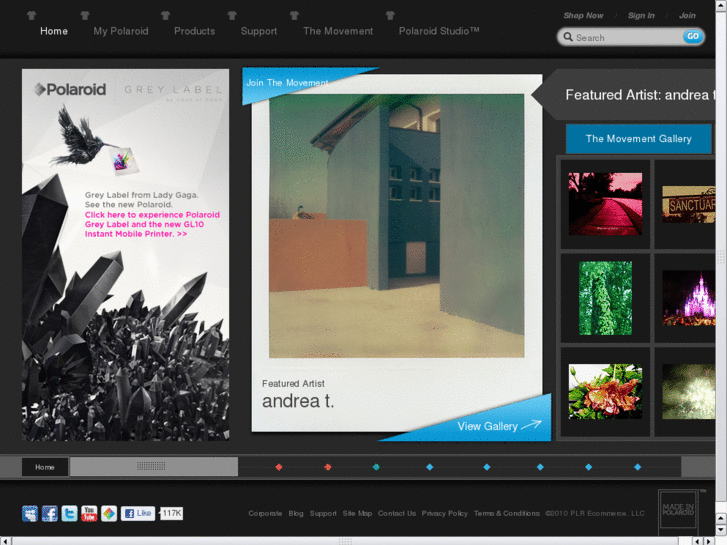Click the first social icon in footer
Image resolution: width=727 pixels, height=545 pixels.
(30, 513)
